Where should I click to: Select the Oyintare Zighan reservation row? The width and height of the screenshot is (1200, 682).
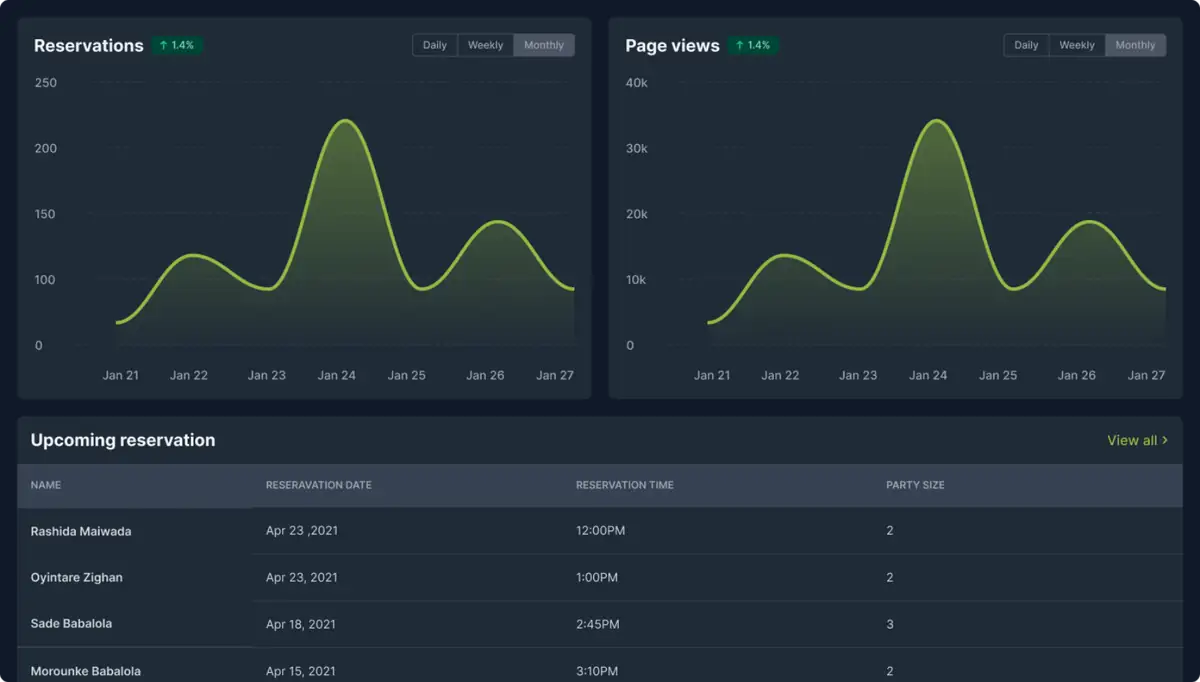[600, 577]
